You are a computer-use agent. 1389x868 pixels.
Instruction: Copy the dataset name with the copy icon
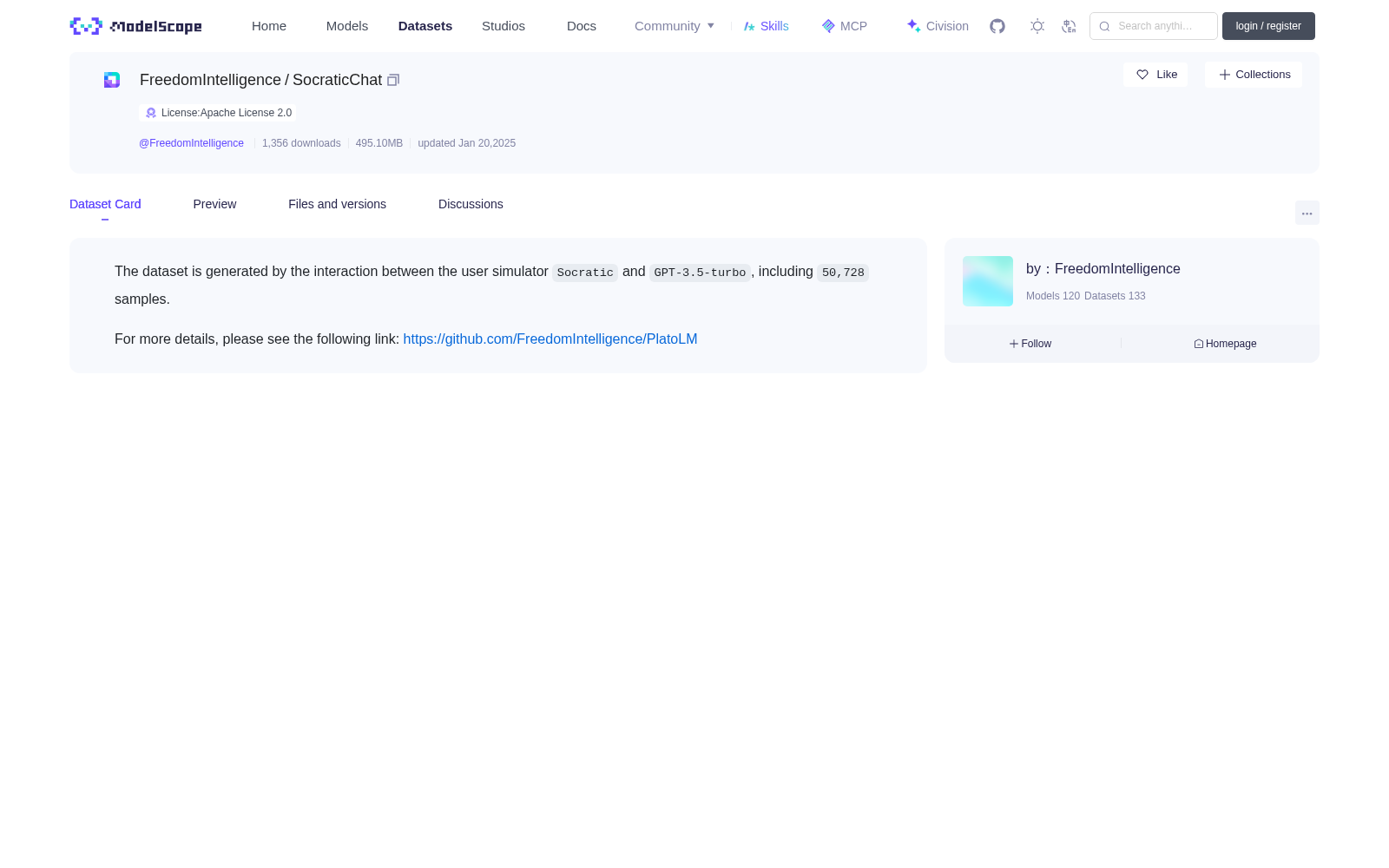[x=393, y=80]
